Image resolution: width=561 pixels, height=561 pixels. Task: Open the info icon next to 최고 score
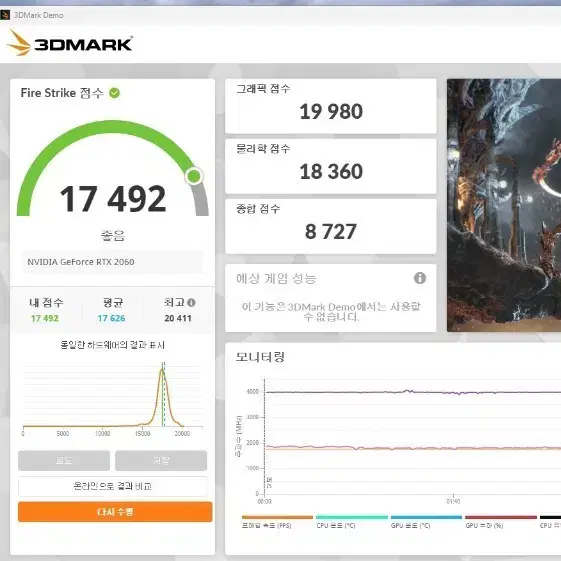pos(191,303)
